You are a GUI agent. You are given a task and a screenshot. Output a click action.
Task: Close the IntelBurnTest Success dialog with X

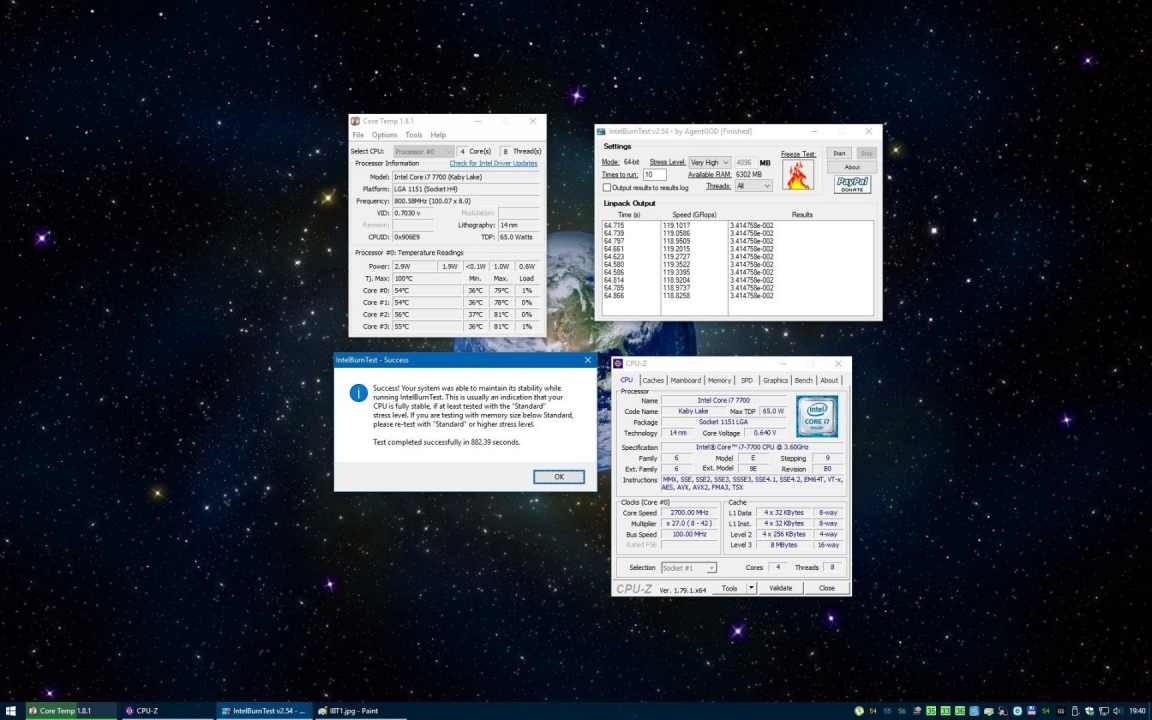click(588, 360)
